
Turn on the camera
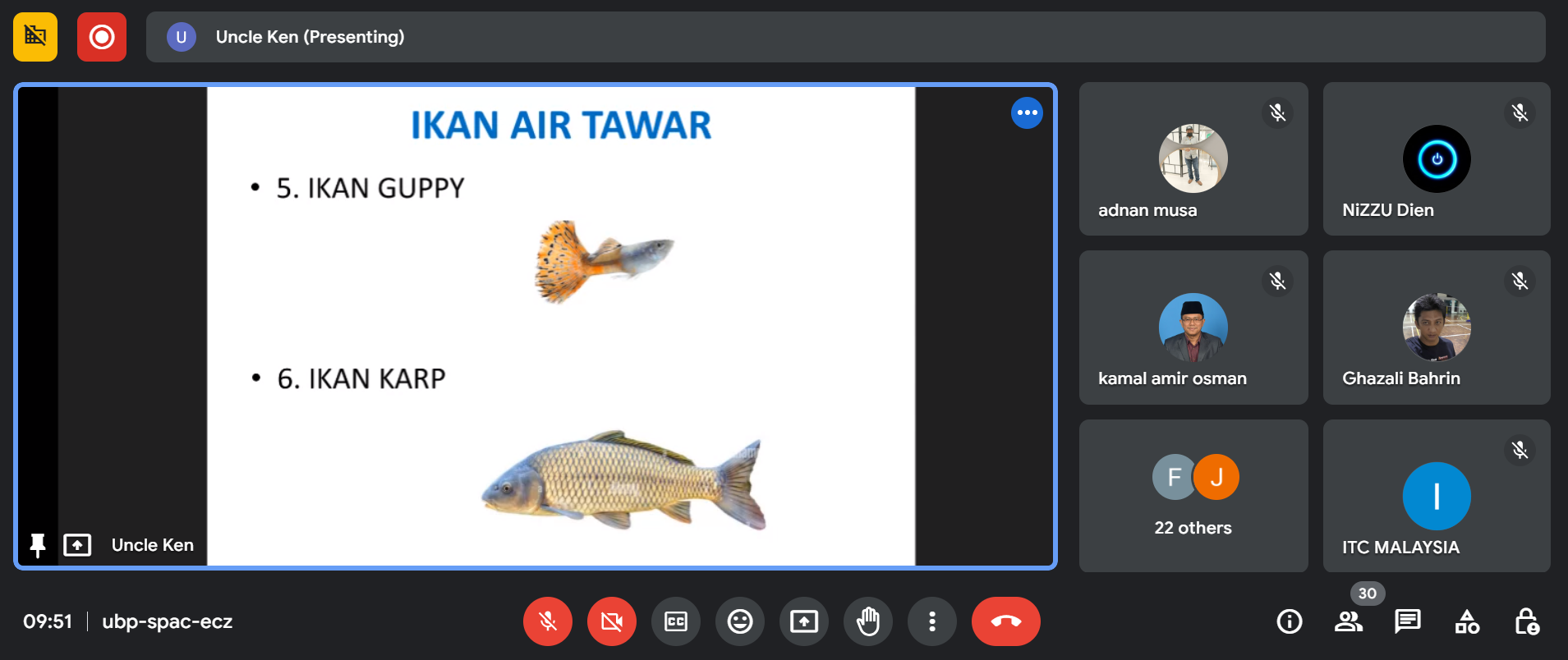click(612, 621)
